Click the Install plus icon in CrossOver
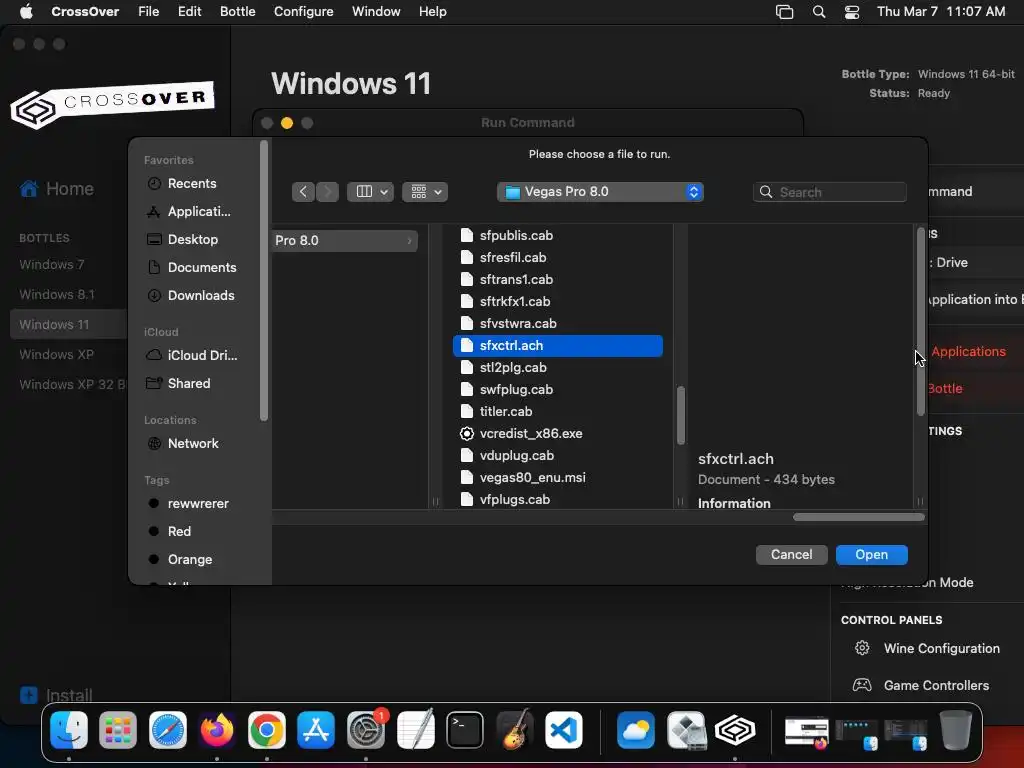Viewport: 1024px width, 768px height. pos(29,695)
